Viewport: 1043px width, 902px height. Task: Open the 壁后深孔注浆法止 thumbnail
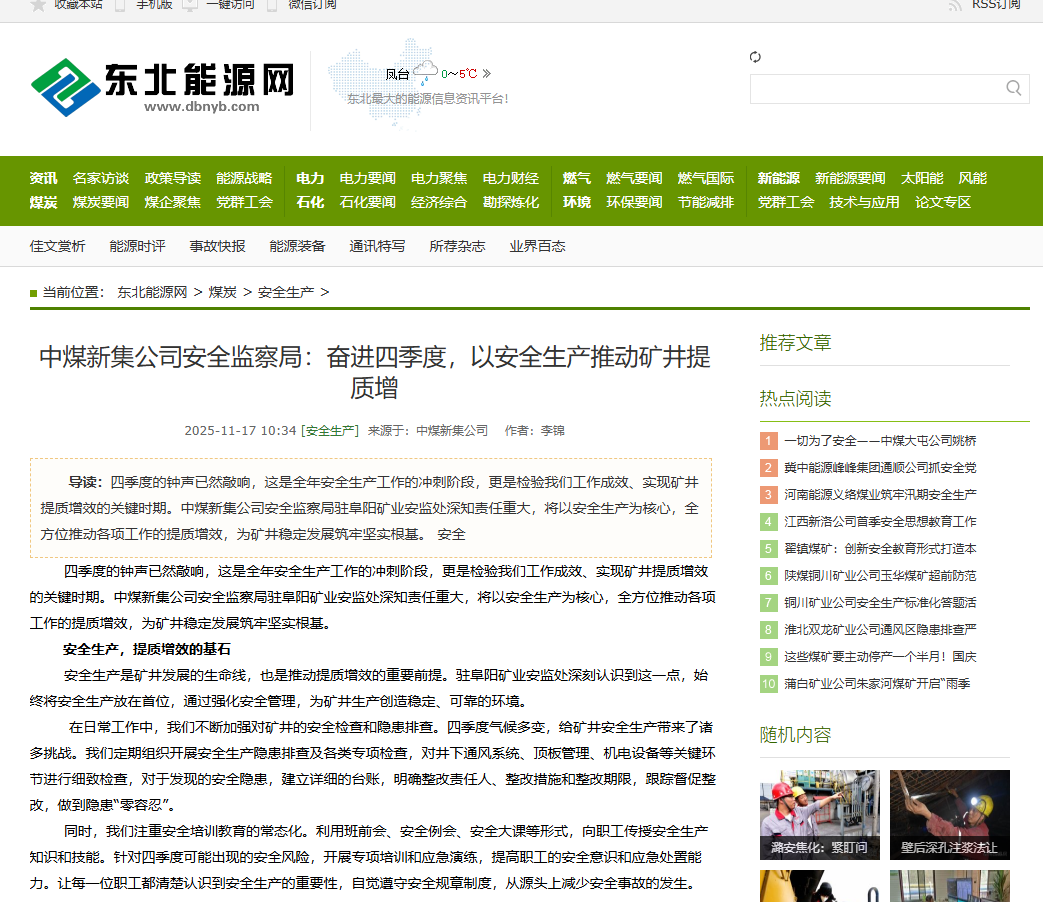949,815
